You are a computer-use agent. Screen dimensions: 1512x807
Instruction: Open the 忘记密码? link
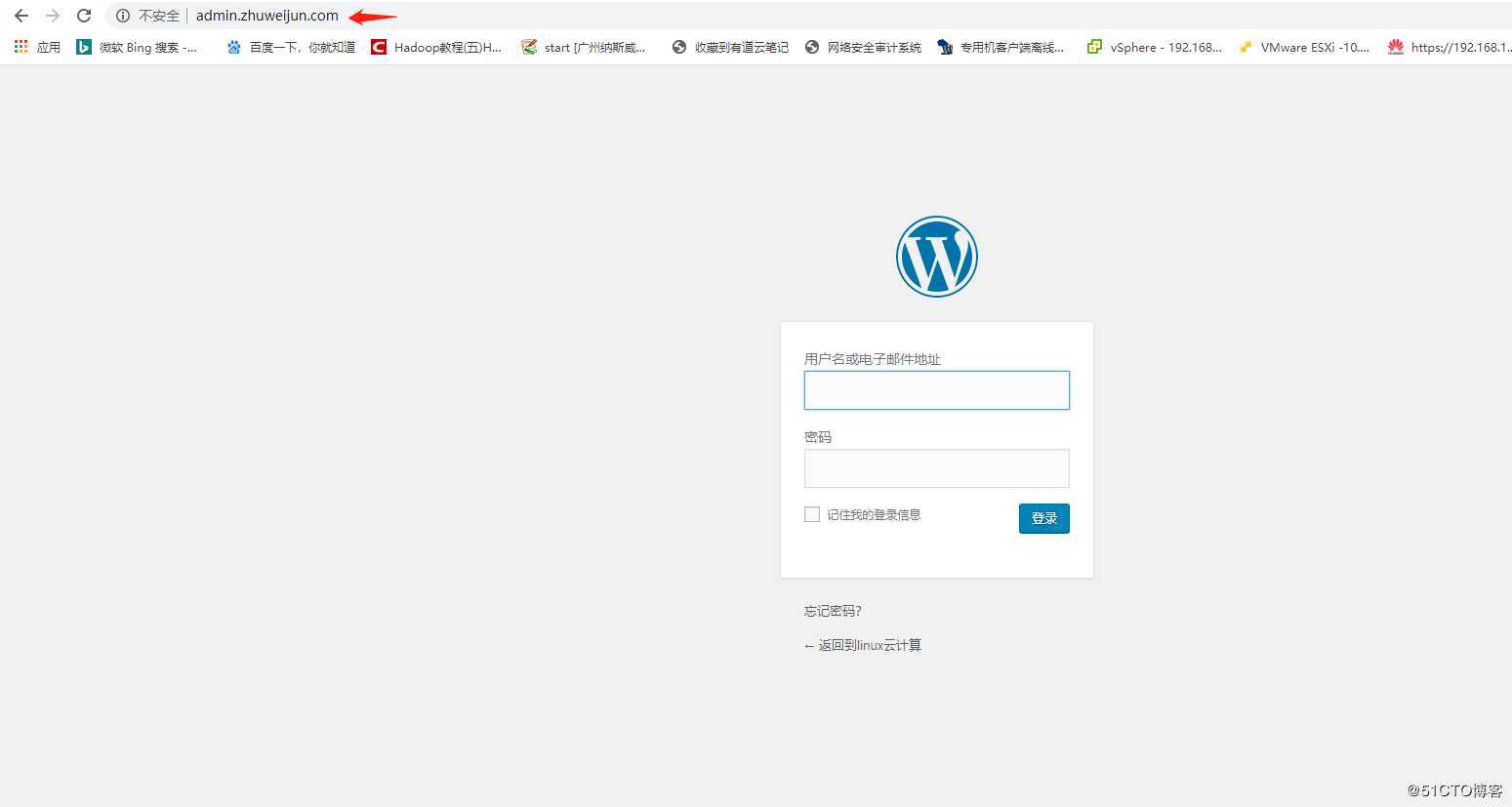tap(833, 611)
